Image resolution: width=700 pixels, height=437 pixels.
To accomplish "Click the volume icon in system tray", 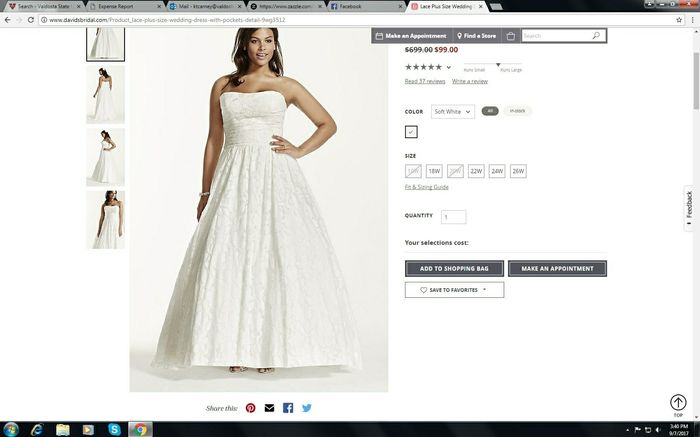I will pyautogui.click(x=658, y=430).
